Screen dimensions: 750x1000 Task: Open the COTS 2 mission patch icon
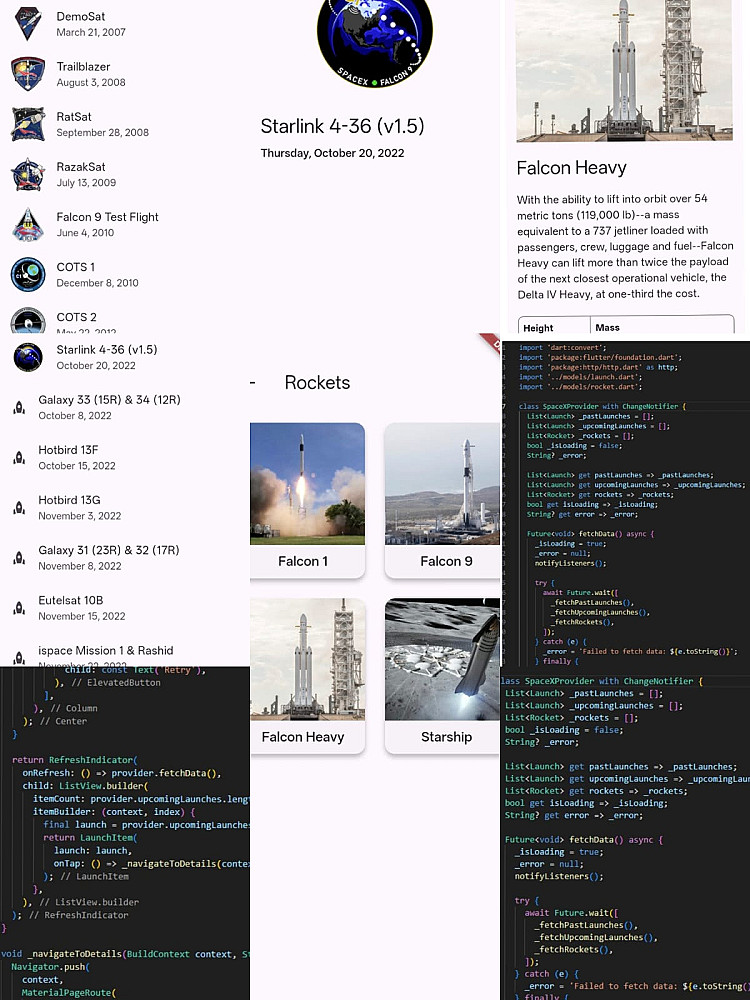(x=28, y=321)
